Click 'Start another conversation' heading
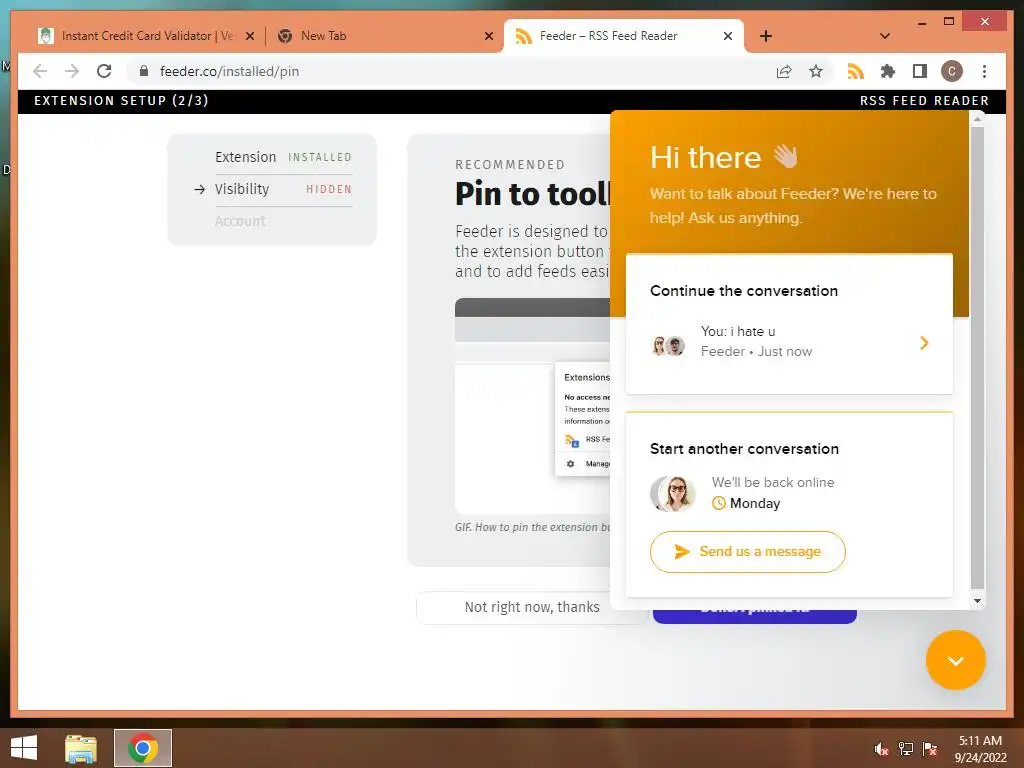This screenshot has width=1024, height=768. point(744,449)
